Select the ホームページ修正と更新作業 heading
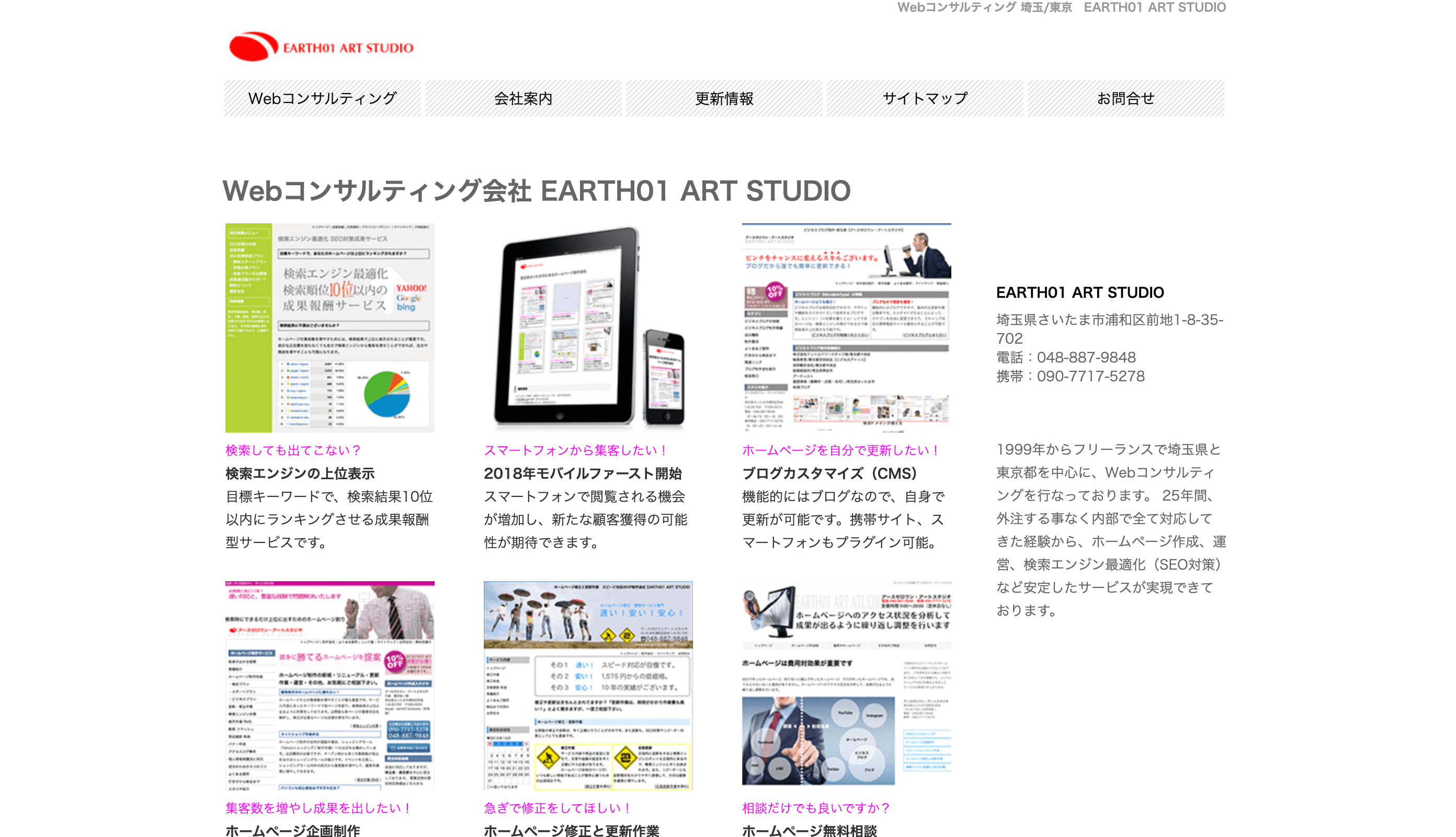1456x837 pixels. [572, 830]
